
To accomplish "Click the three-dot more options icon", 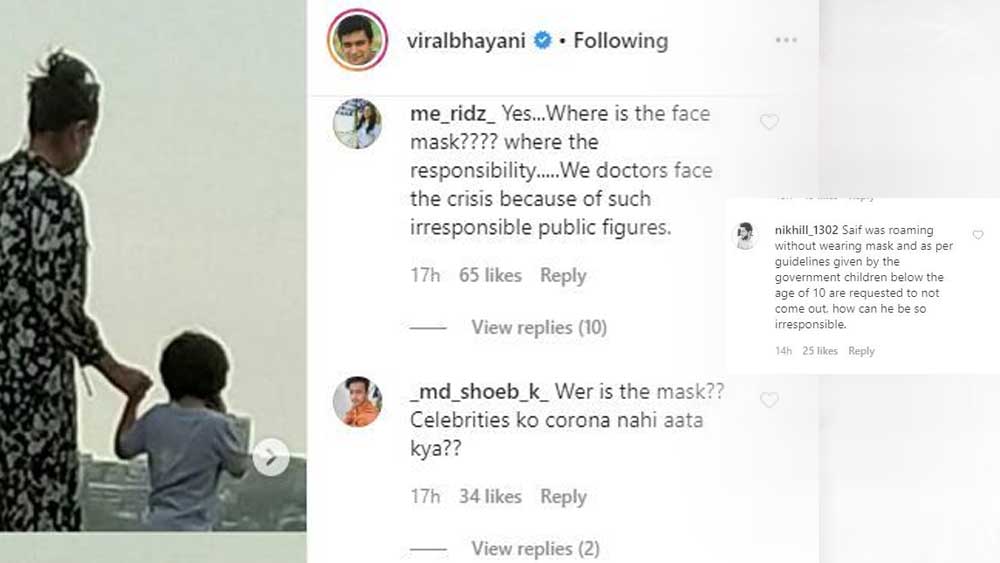I will pyautogui.click(x=786, y=40).
